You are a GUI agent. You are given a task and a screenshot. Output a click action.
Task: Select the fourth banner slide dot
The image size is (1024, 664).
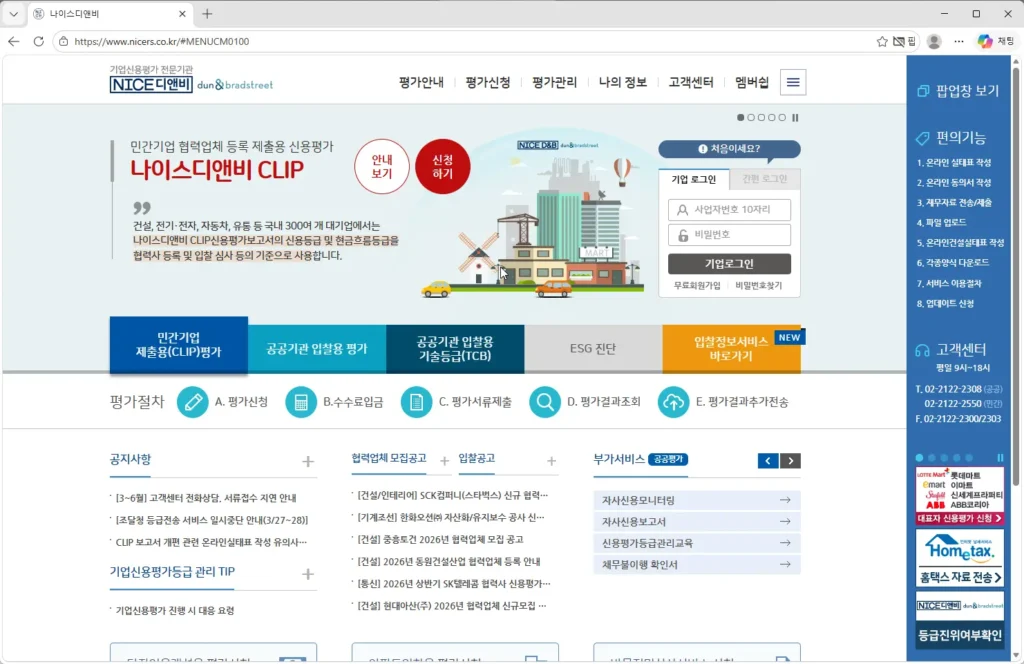(772, 118)
